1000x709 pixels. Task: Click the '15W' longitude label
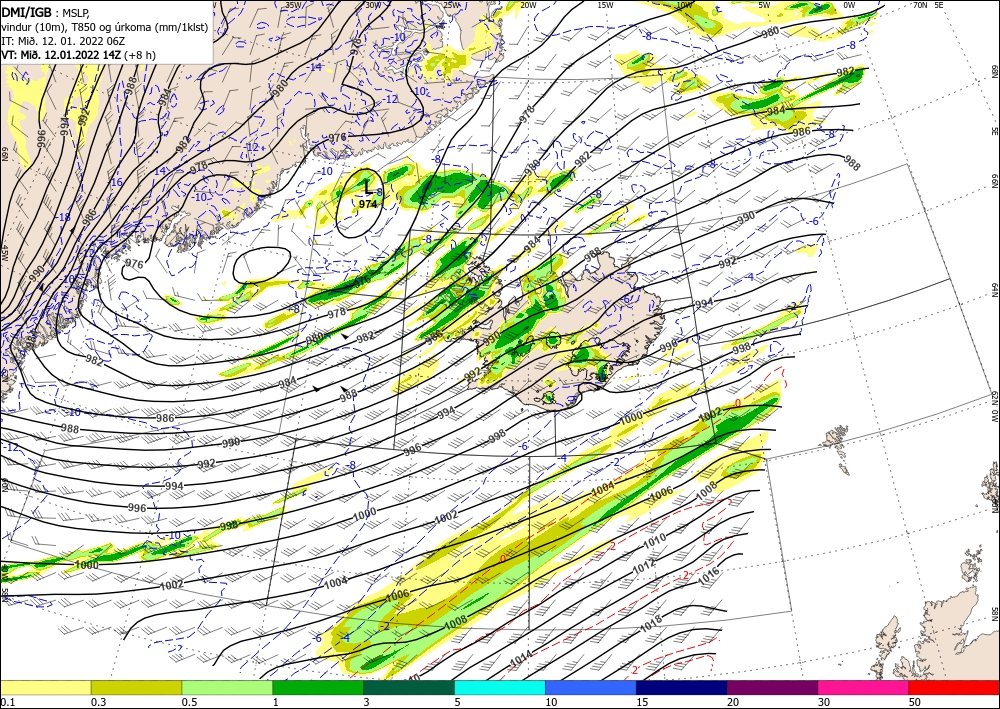click(606, 5)
